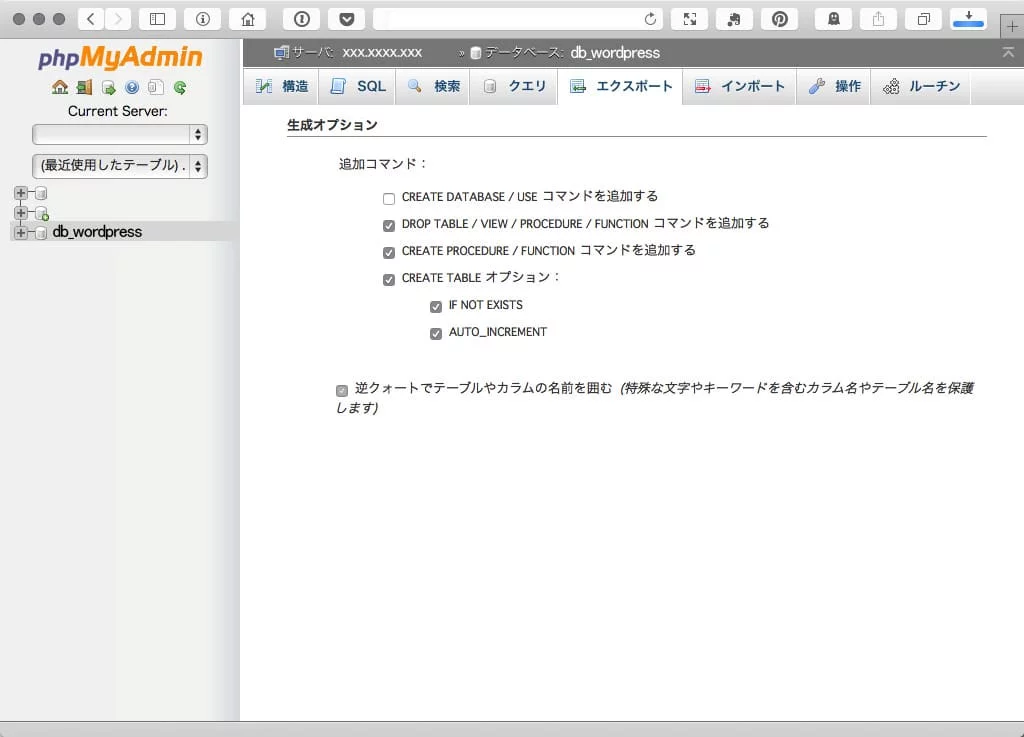Click the Current Server: label text
The width and height of the screenshot is (1024, 737).
pyautogui.click(x=118, y=111)
